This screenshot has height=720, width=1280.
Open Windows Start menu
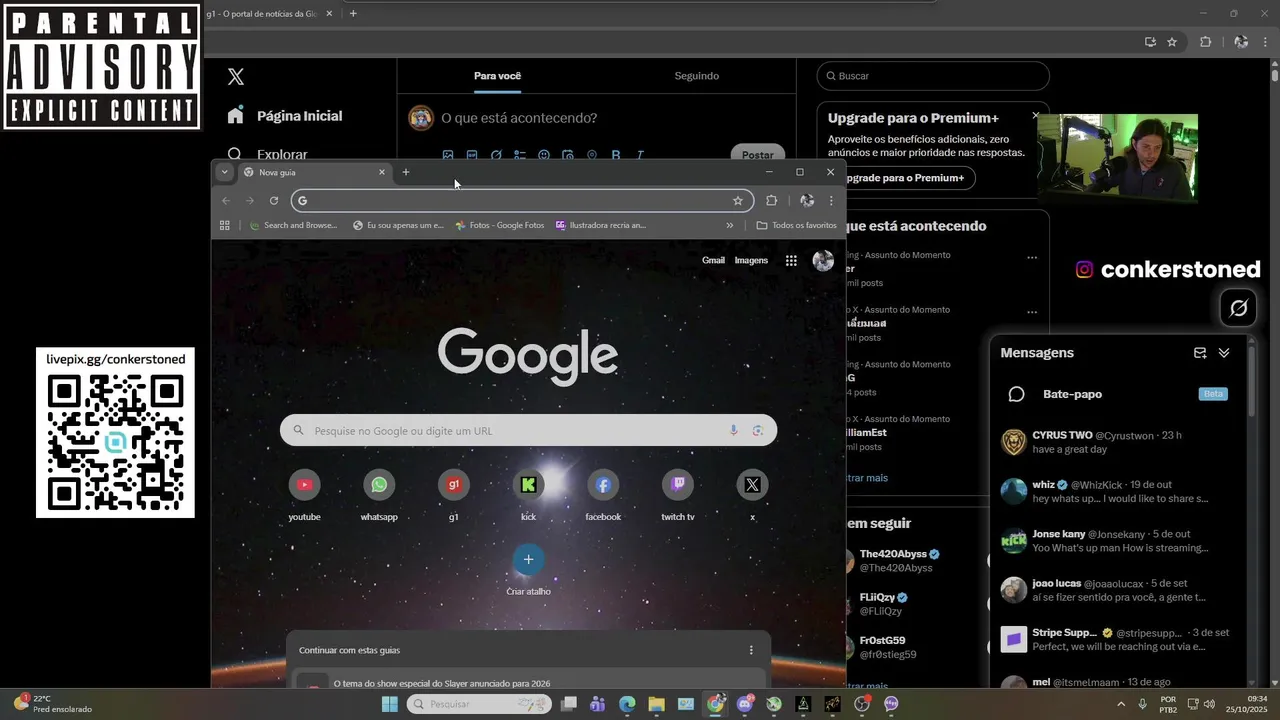389,704
